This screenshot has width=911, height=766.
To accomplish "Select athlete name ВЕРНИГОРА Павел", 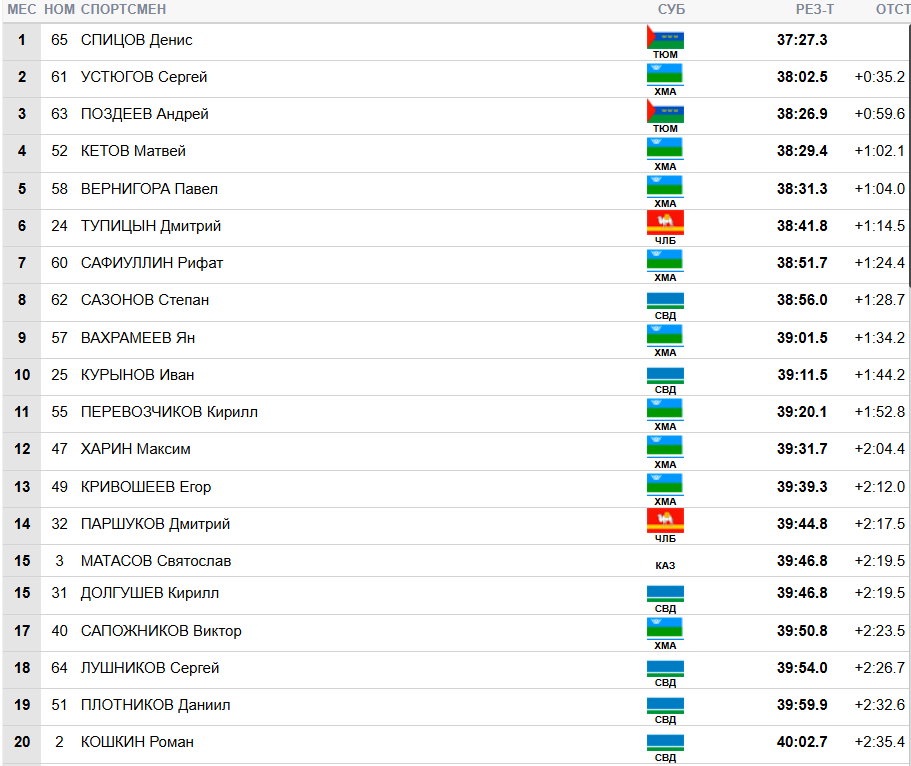I will click(x=149, y=189).
